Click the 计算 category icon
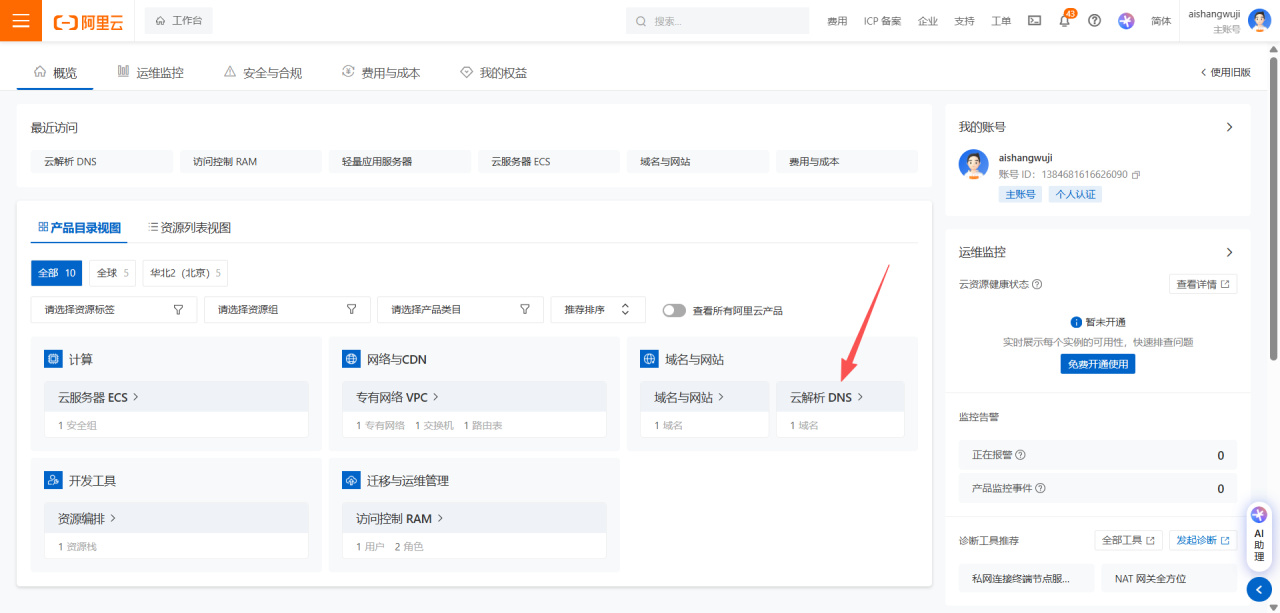Screen dimensions: 1280x613 (53, 359)
